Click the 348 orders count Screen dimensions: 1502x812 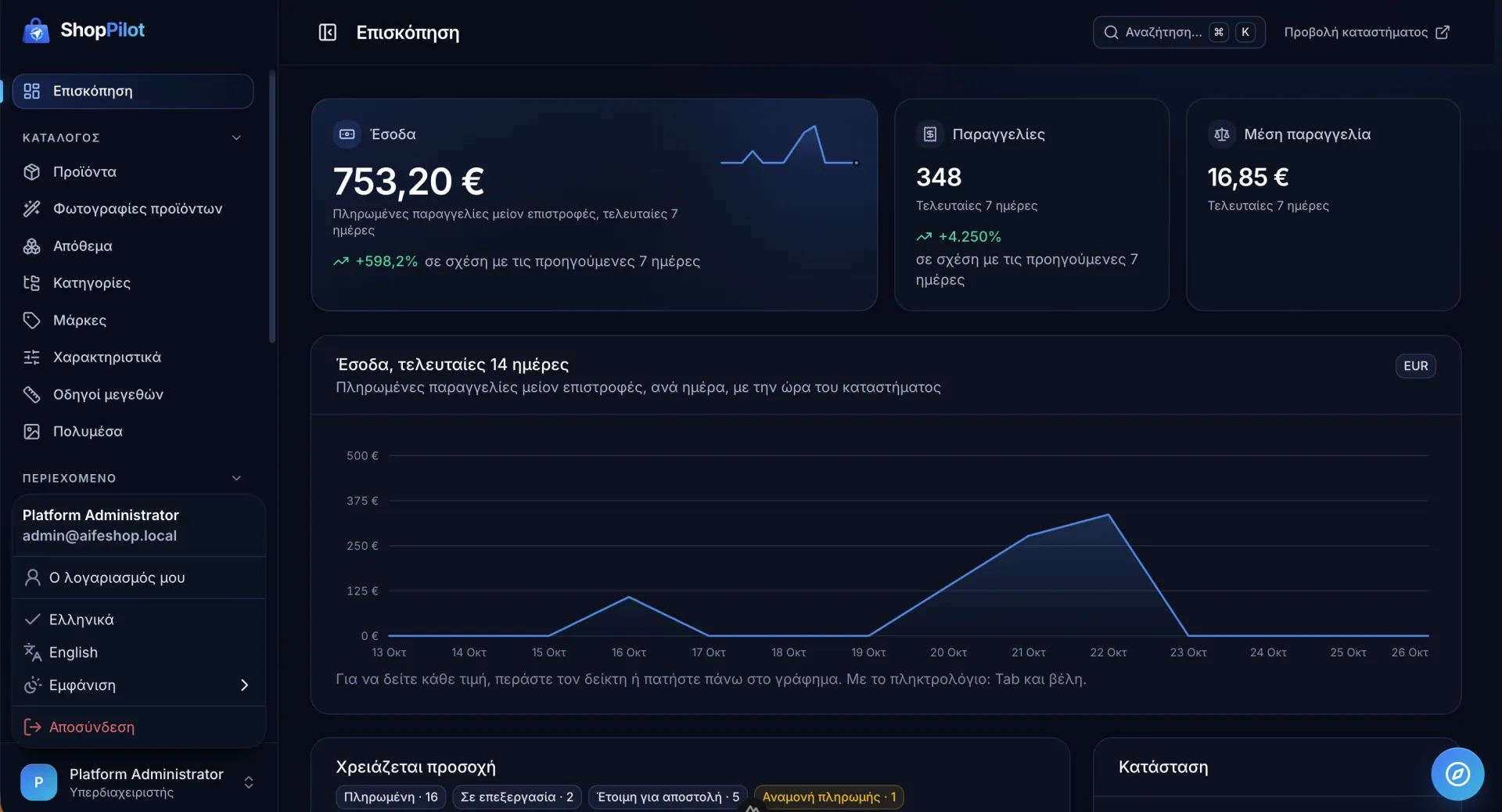click(939, 178)
